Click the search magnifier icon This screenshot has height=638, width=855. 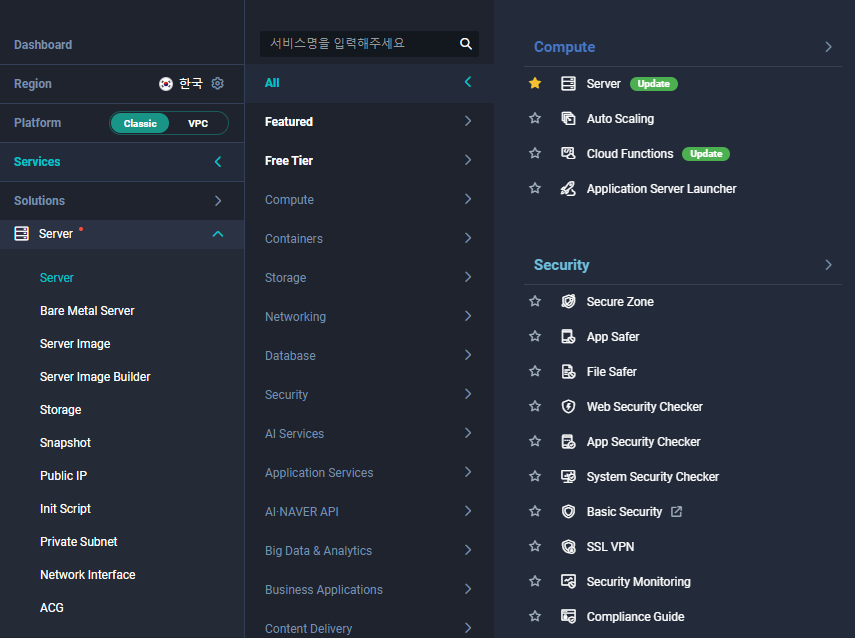point(466,44)
